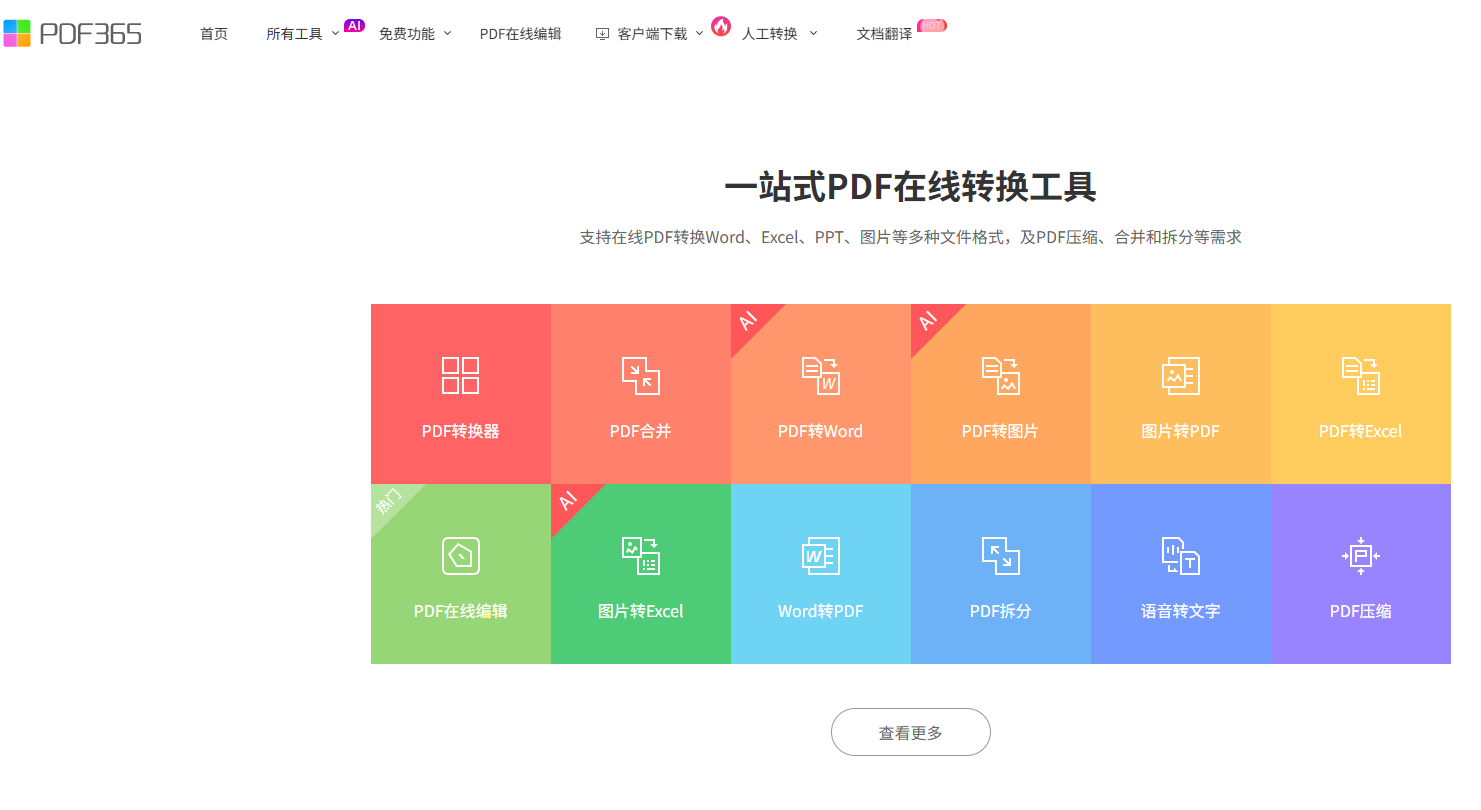Expand the 人工转换 menu
The width and height of the screenshot is (1481, 810).
(778, 34)
